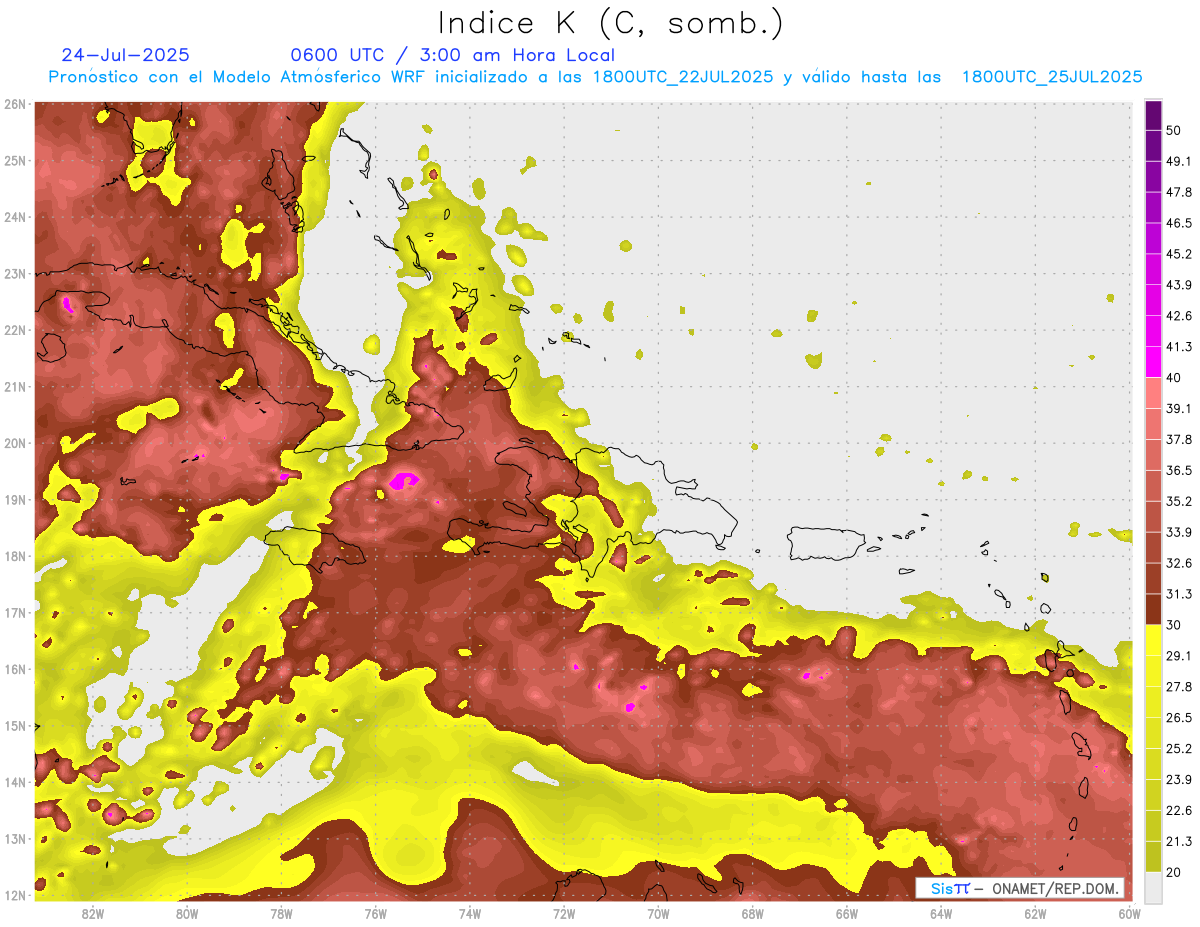Click the '0600 UTC / 3:00 am Hora Local' text

[452, 55]
